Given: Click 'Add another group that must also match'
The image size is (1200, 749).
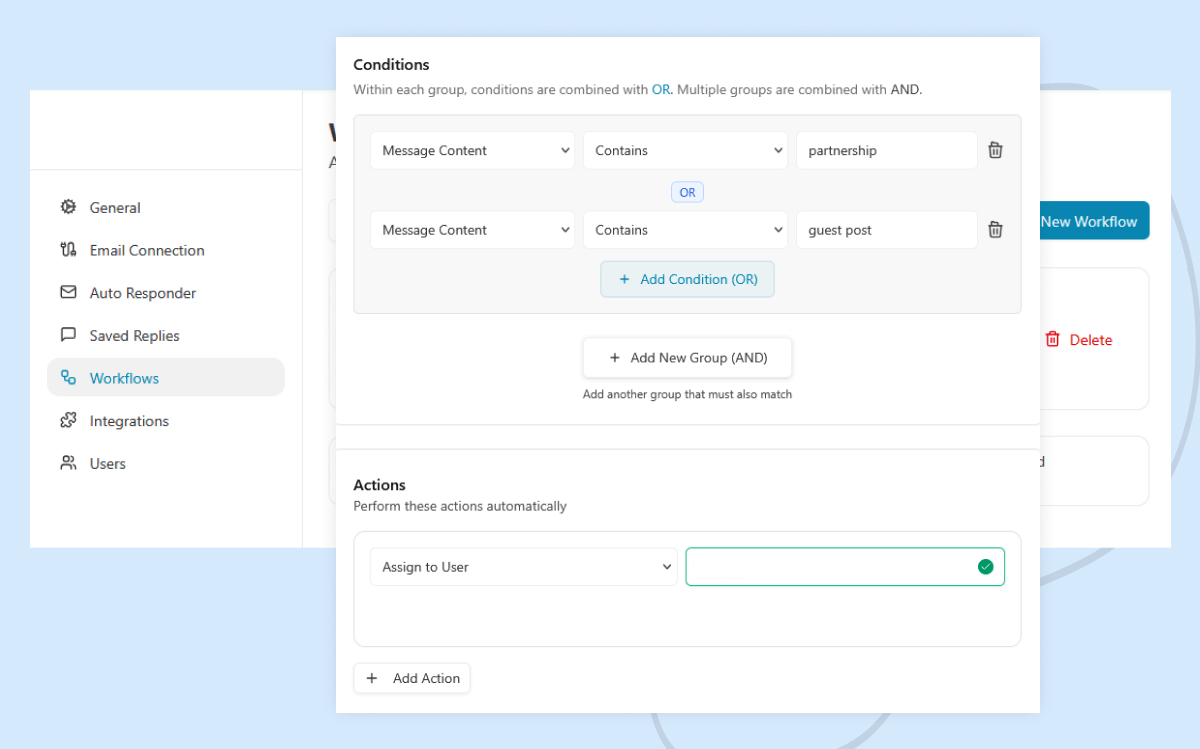Looking at the screenshot, I should 687,394.
